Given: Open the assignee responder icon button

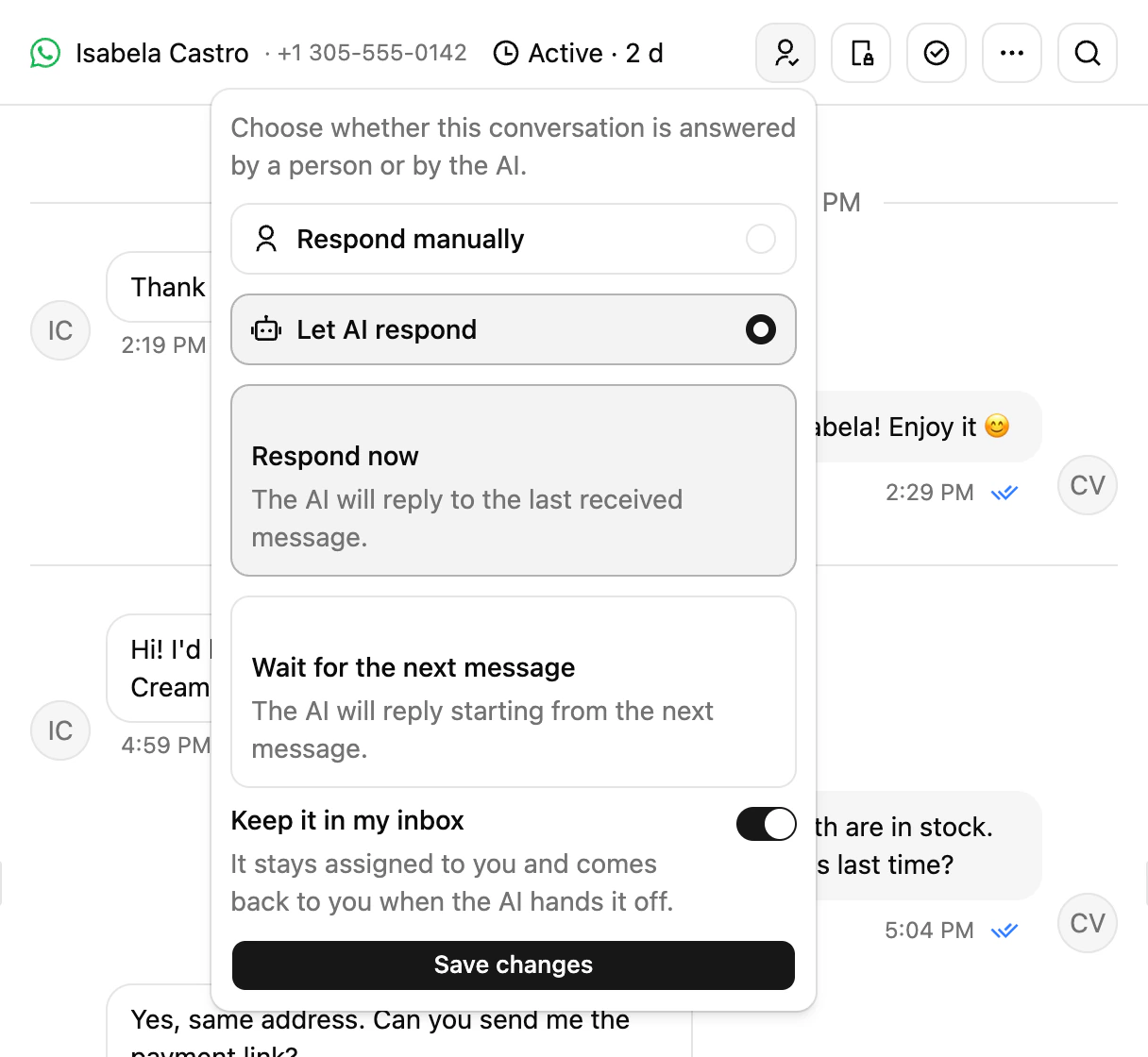Looking at the screenshot, I should (785, 53).
